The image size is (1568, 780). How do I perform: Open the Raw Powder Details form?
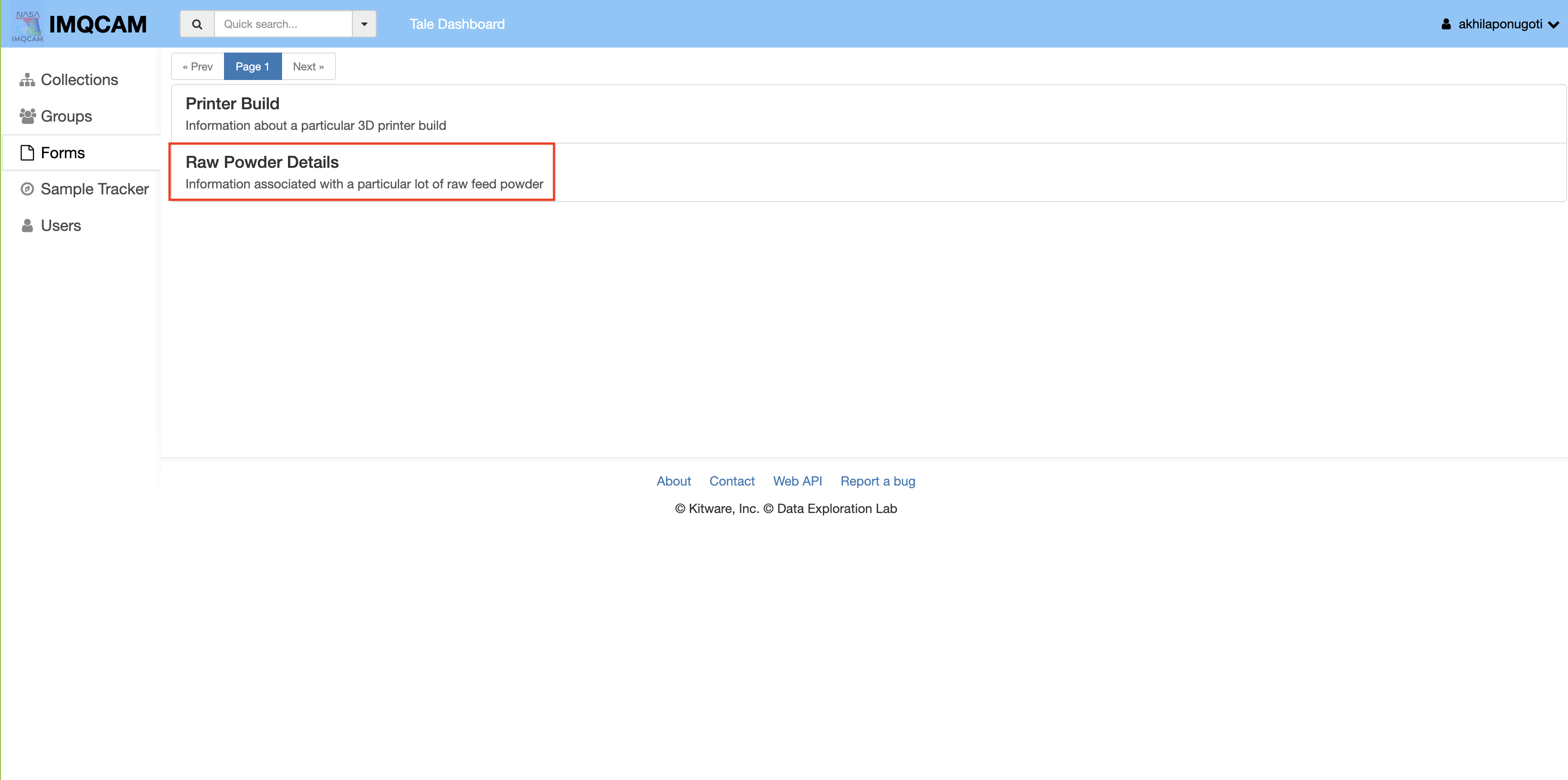869,172
